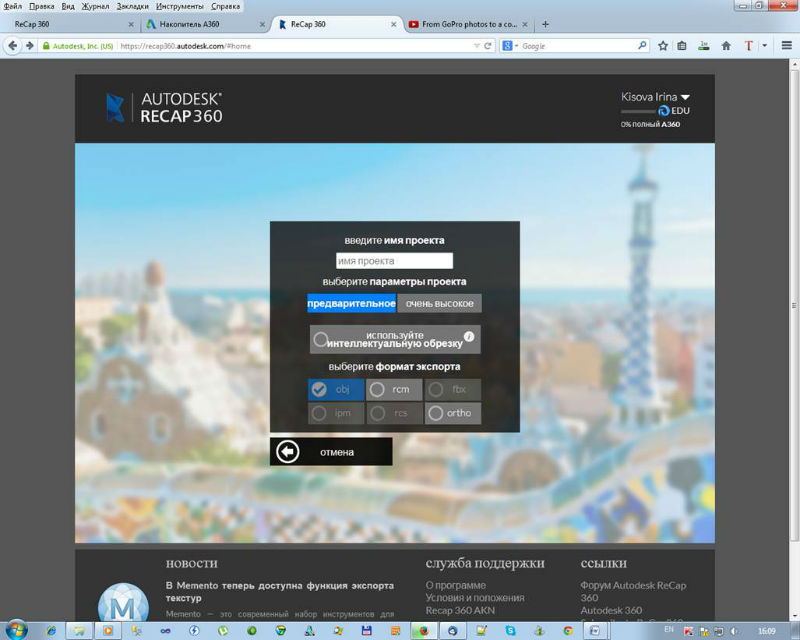
Task: Click the bookmark star icon in toolbar
Action: tap(663, 45)
